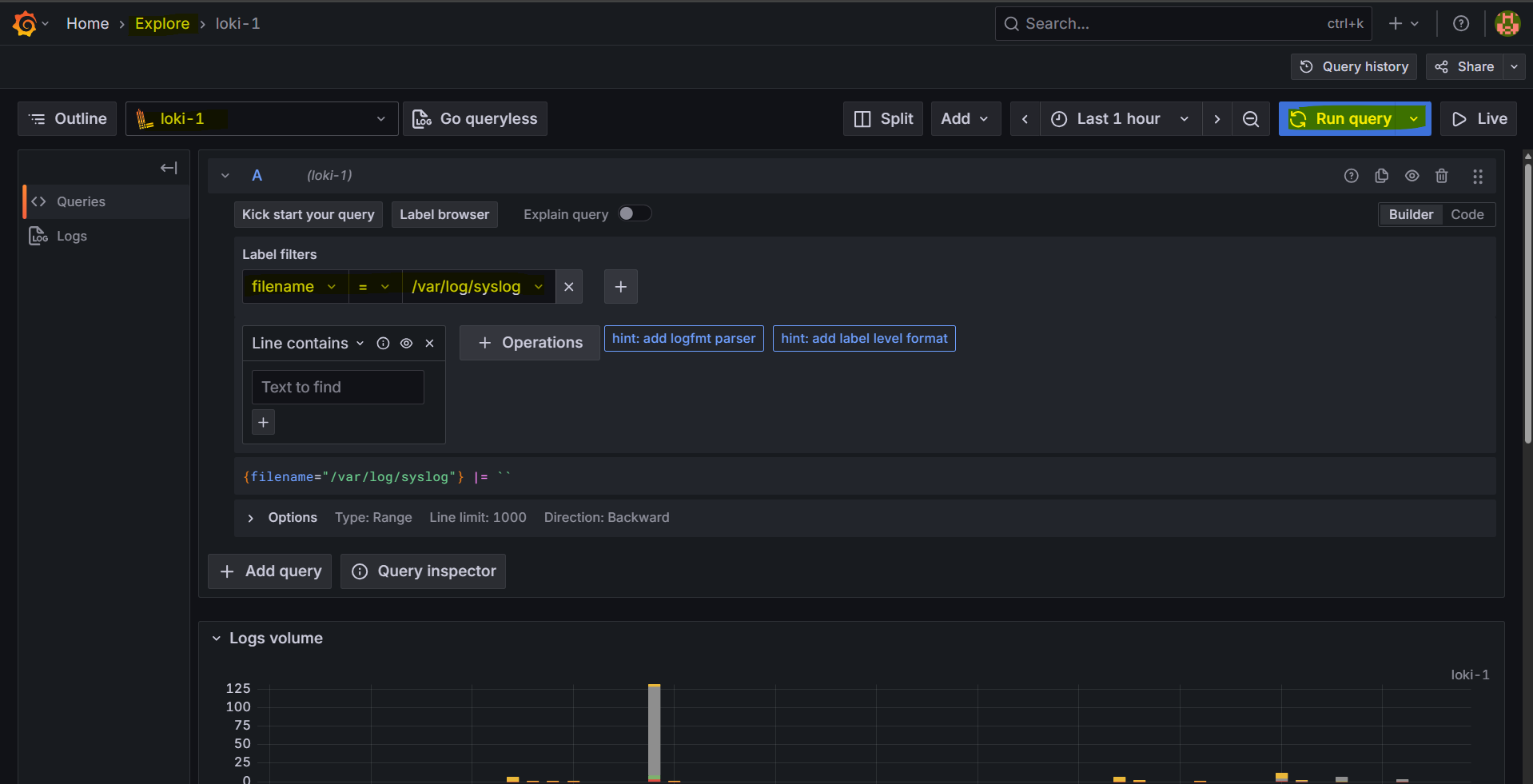Image resolution: width=1533 pixels, height=784 pixels.
Task: Click the page vertical scrollbar
Action: click(x=1527, y=304)
